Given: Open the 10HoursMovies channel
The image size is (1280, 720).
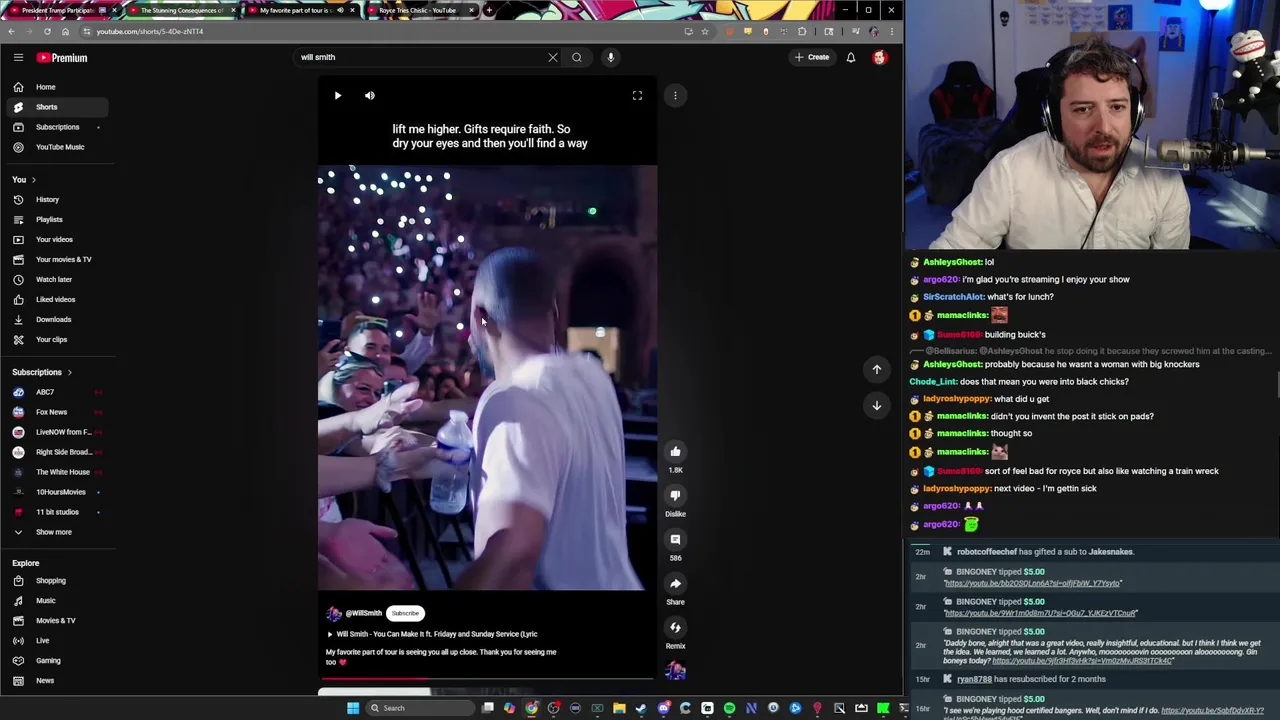Looking at the screenshot, I should [58, 492].
